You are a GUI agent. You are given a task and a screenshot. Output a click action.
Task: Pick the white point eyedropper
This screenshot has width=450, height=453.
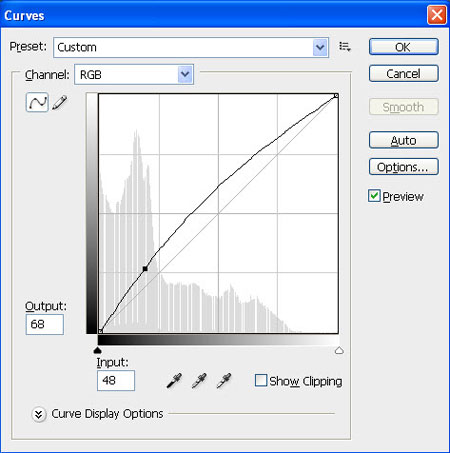click(224, 381)
